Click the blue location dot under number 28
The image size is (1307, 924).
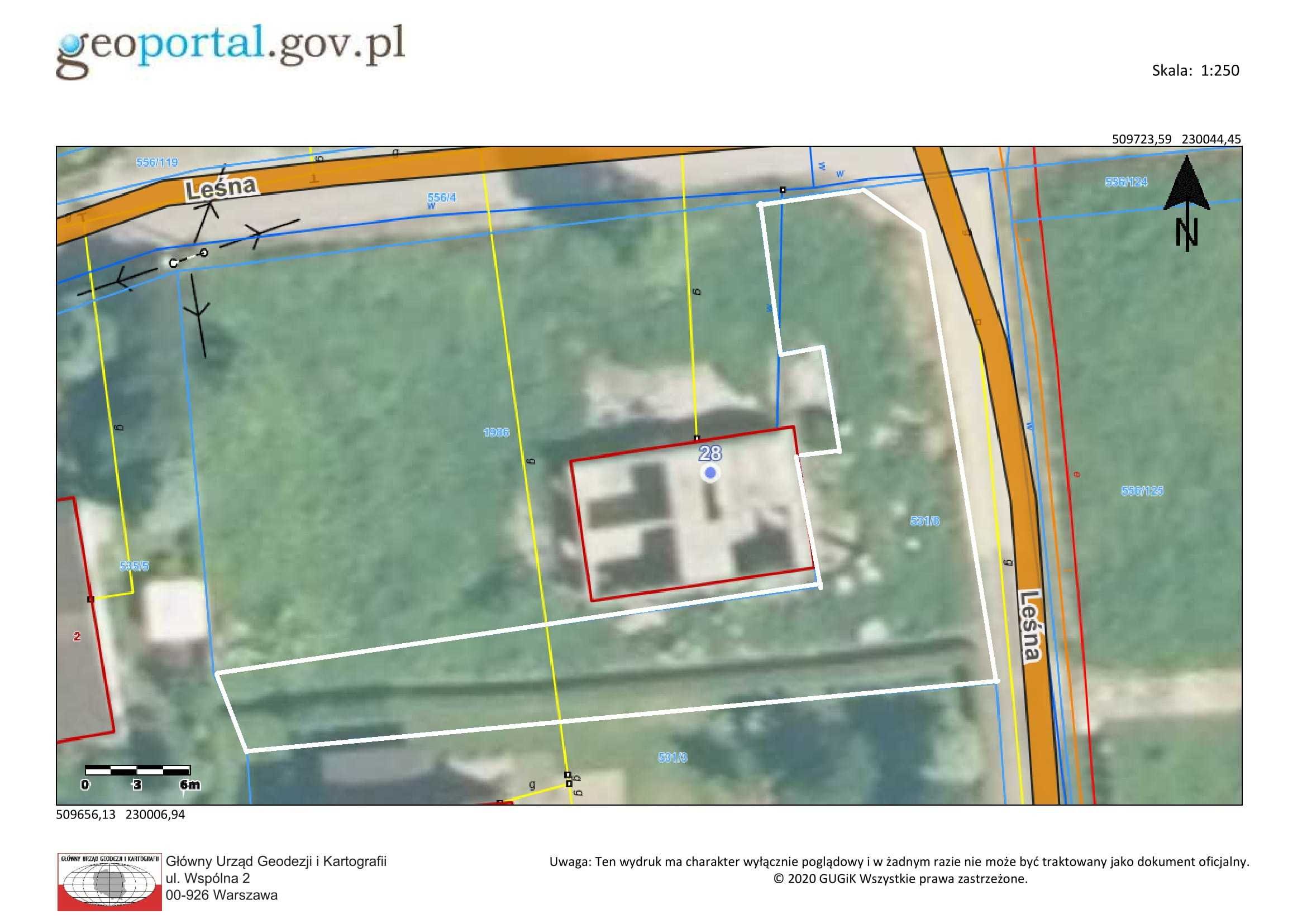[x=710, y=473]
